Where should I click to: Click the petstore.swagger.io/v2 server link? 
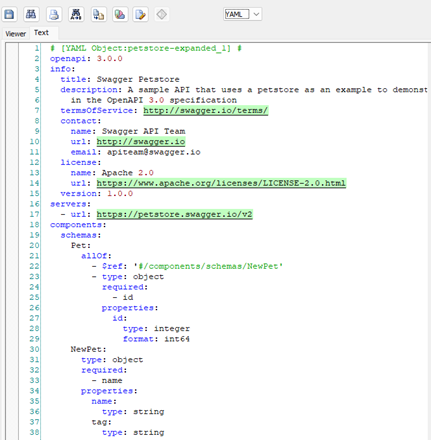click(175, 214)
